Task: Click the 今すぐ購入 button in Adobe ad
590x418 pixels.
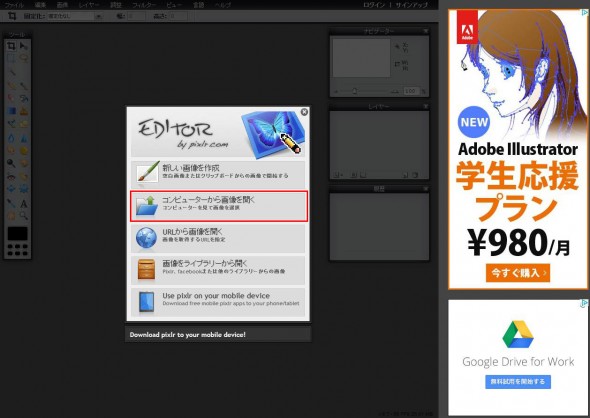Action: tap(518, 273)
